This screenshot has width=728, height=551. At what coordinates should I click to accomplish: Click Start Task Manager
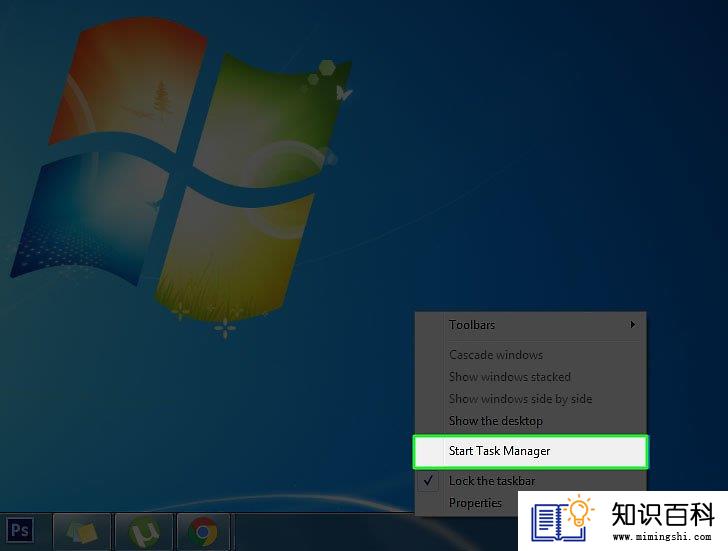[530, 451]
